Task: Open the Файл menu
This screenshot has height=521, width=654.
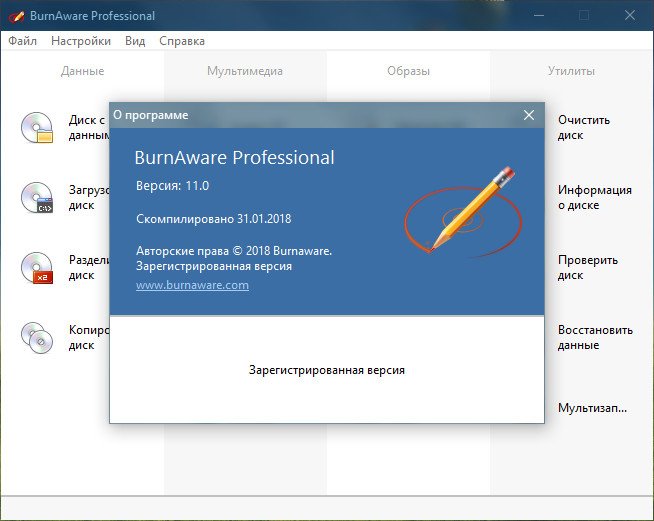Action: (x=23, y=41)
